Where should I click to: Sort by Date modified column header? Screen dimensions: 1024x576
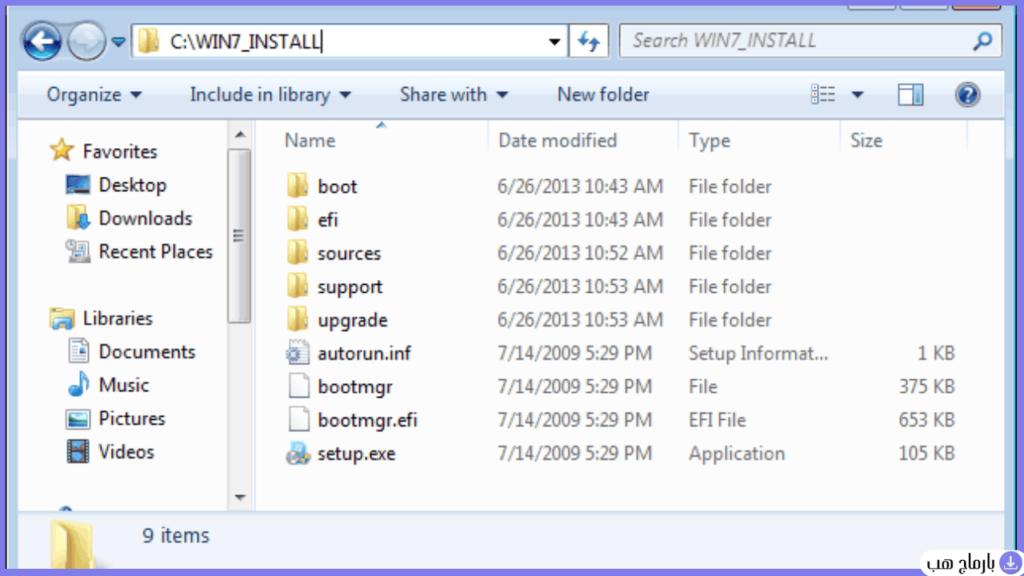pyautogui.click(x=557, y=140)
